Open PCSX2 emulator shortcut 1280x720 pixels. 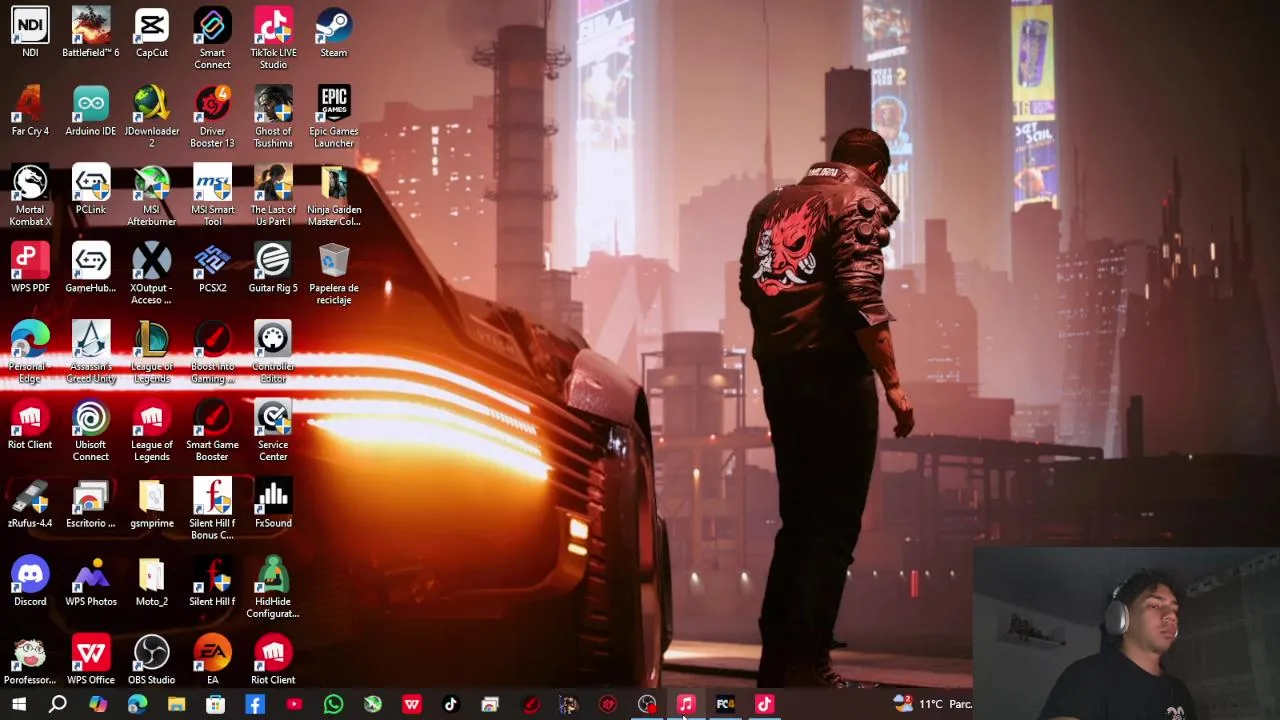coord(212,268)
